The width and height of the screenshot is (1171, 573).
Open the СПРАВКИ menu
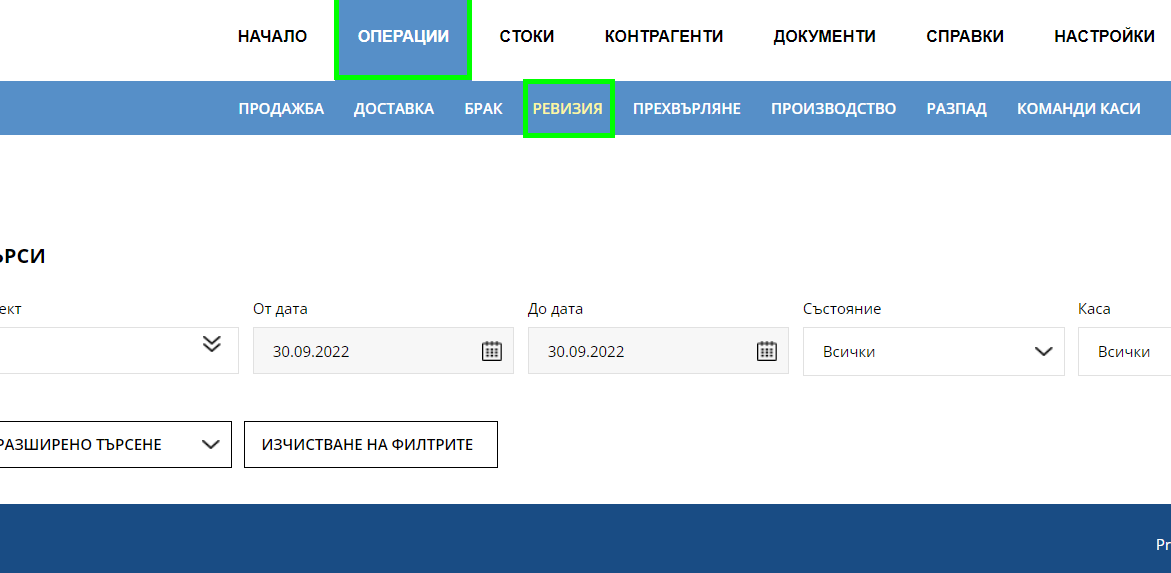tap(965, 37)
